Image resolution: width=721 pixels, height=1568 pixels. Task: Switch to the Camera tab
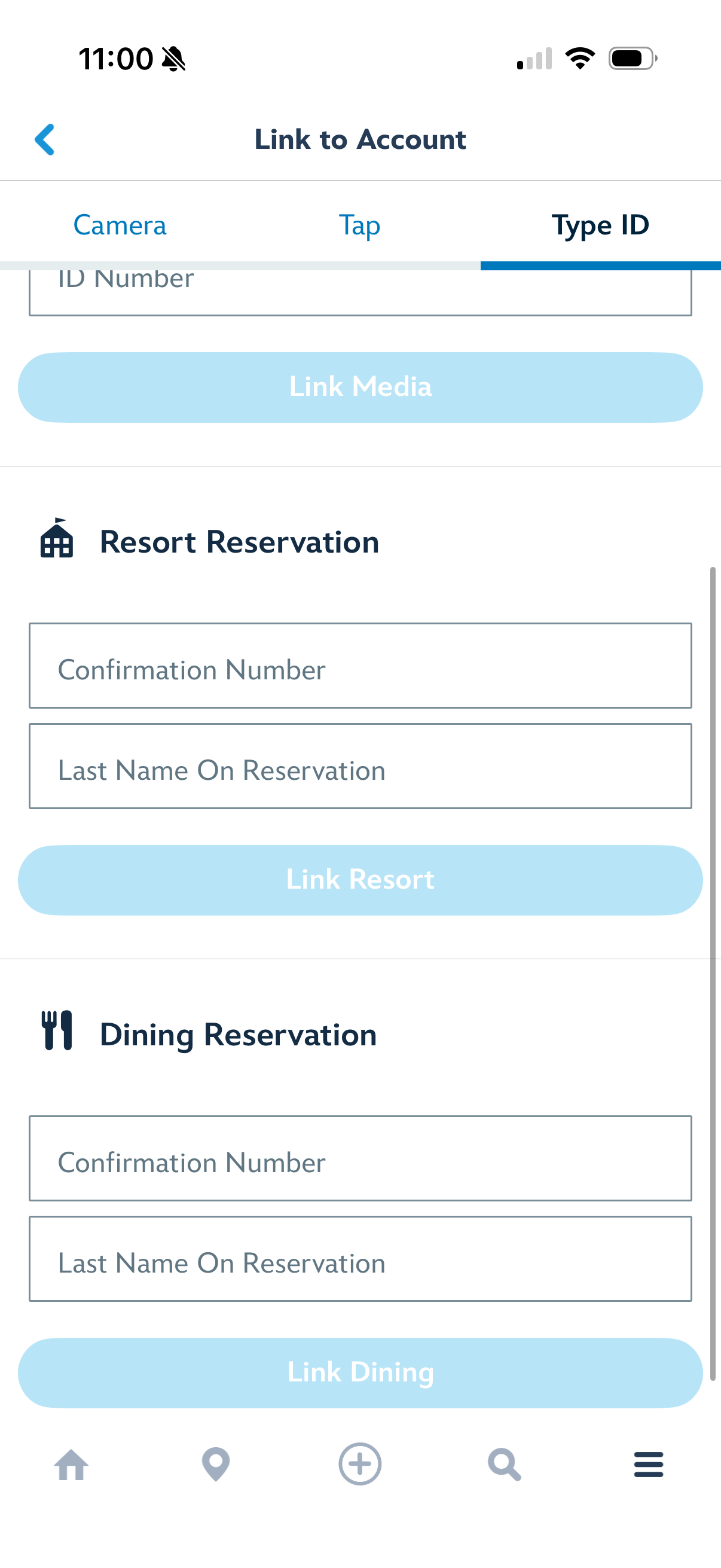coord(120,225)
